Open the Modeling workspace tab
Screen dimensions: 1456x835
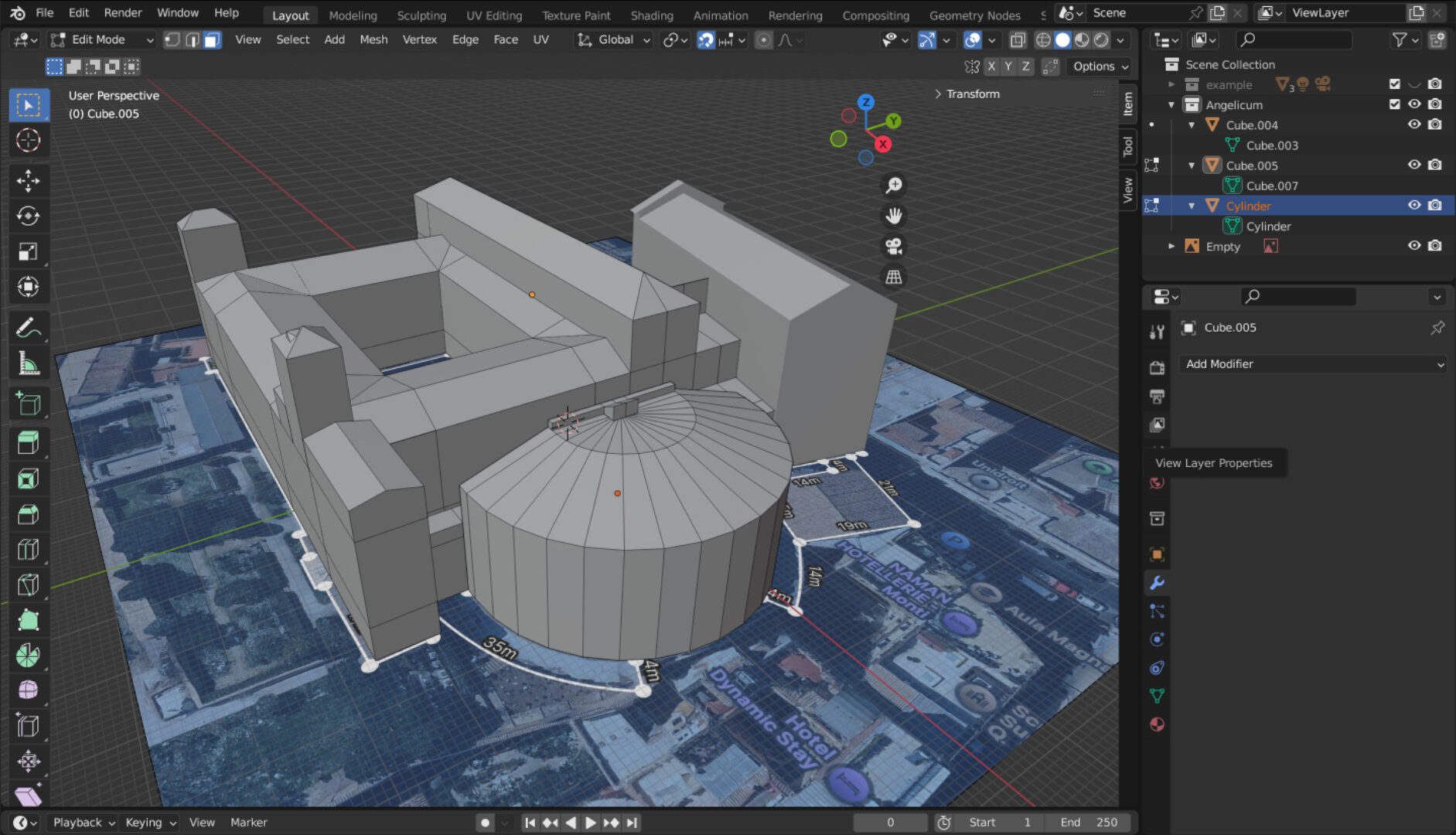(353, 15)
